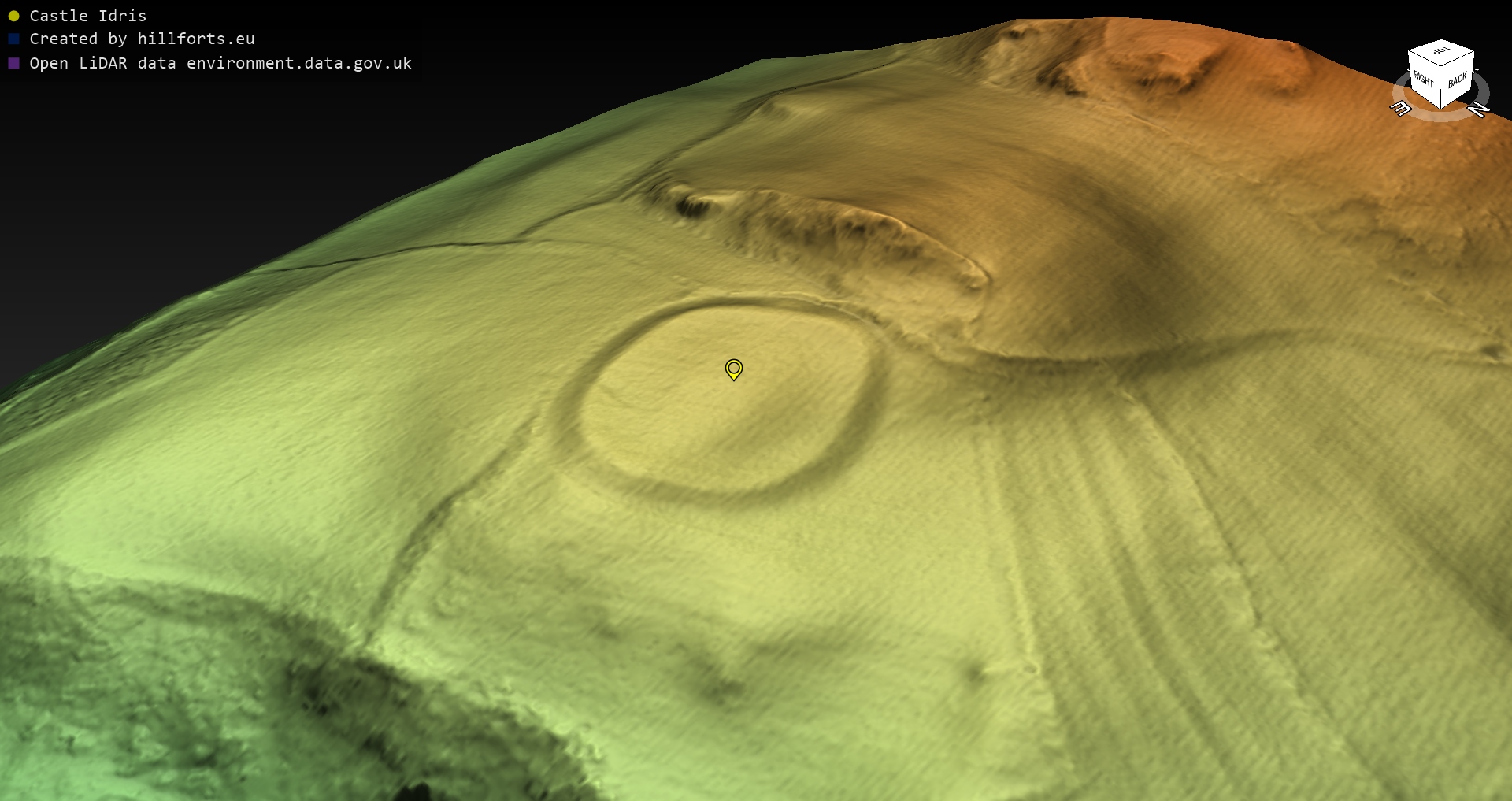The height and width of the screenshot is (801, 1512).
Task: Click the Castle Idris legend label
Action: [x=87, y=16]
